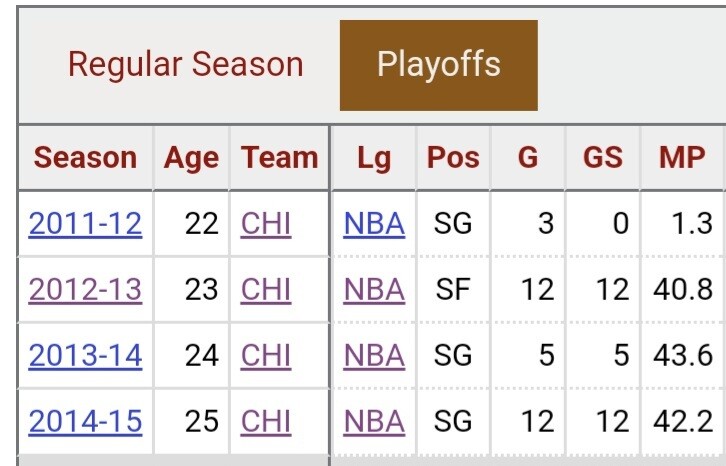Open the 2012-13 season link

click(86, 289)
